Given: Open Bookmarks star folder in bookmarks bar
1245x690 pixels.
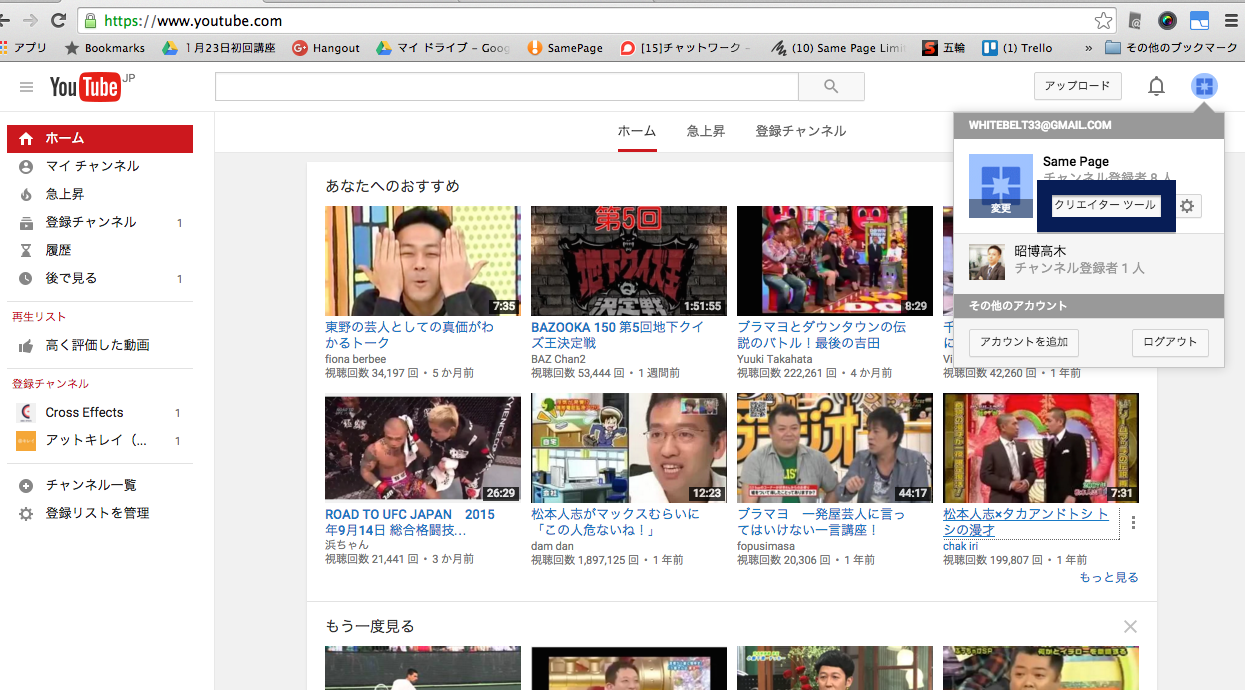Looking at the screenshot, I should [x=105, y=48].
